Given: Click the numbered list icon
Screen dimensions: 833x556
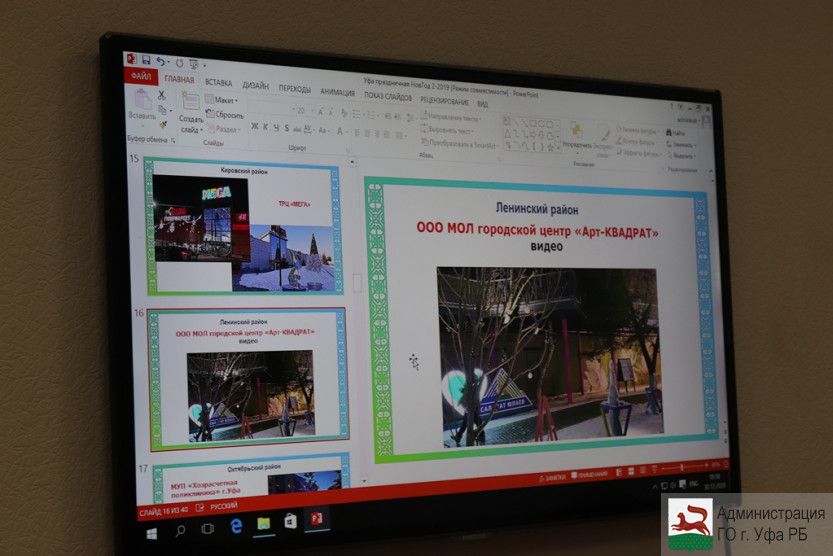Looking at the screenshot, I should pos(372,115).
